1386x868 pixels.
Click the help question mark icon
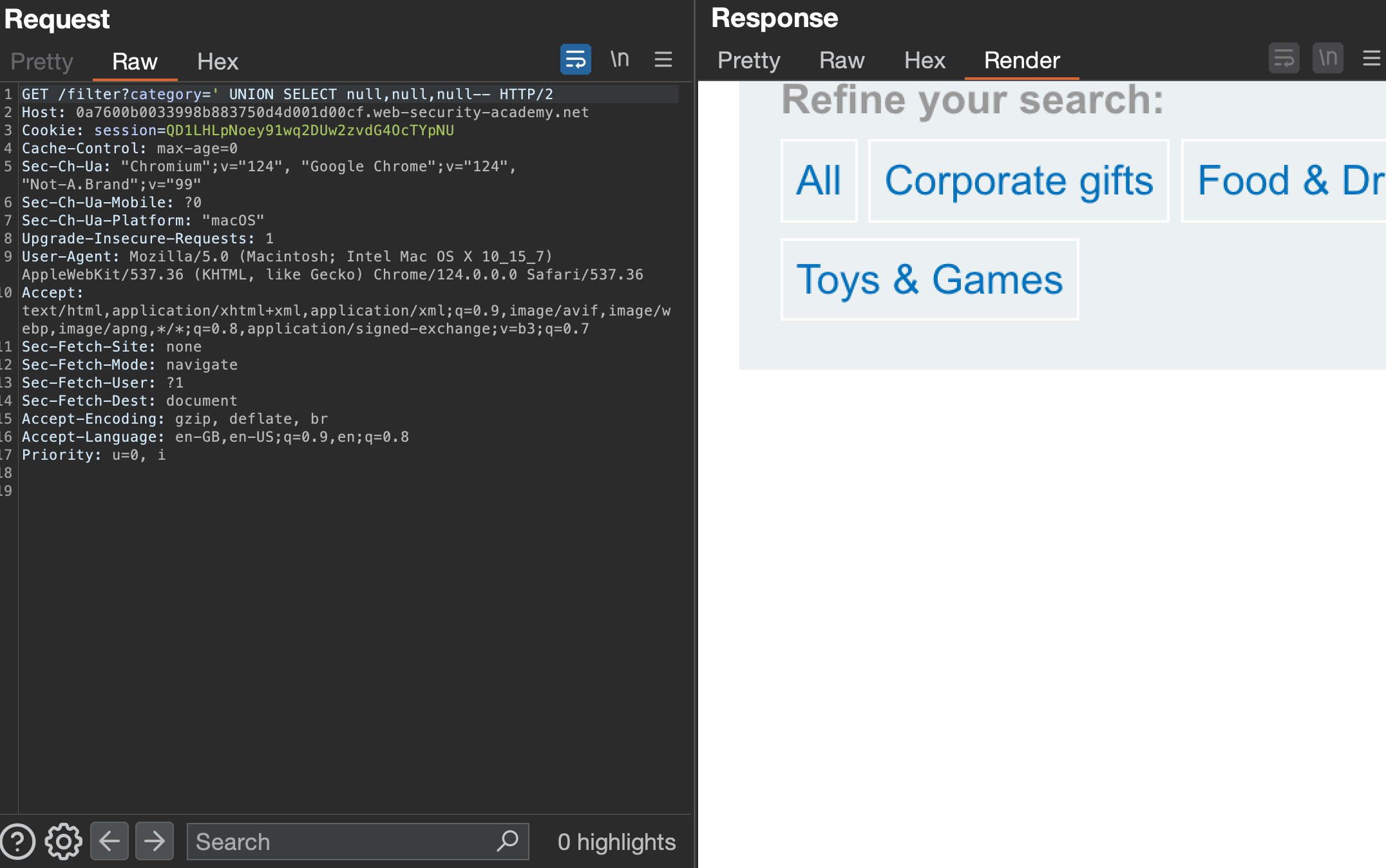tap(18, 841)
